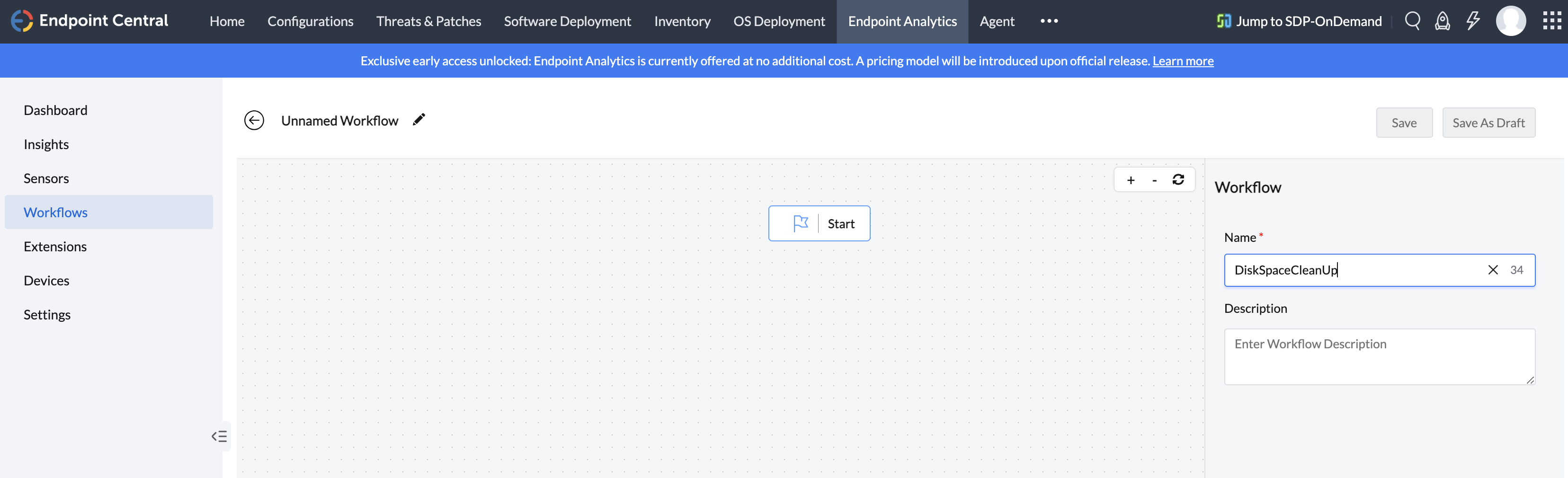Open the Configurations tab
Screen dimensions: 1568x478
pyautogui.click(x=311, y=21)
